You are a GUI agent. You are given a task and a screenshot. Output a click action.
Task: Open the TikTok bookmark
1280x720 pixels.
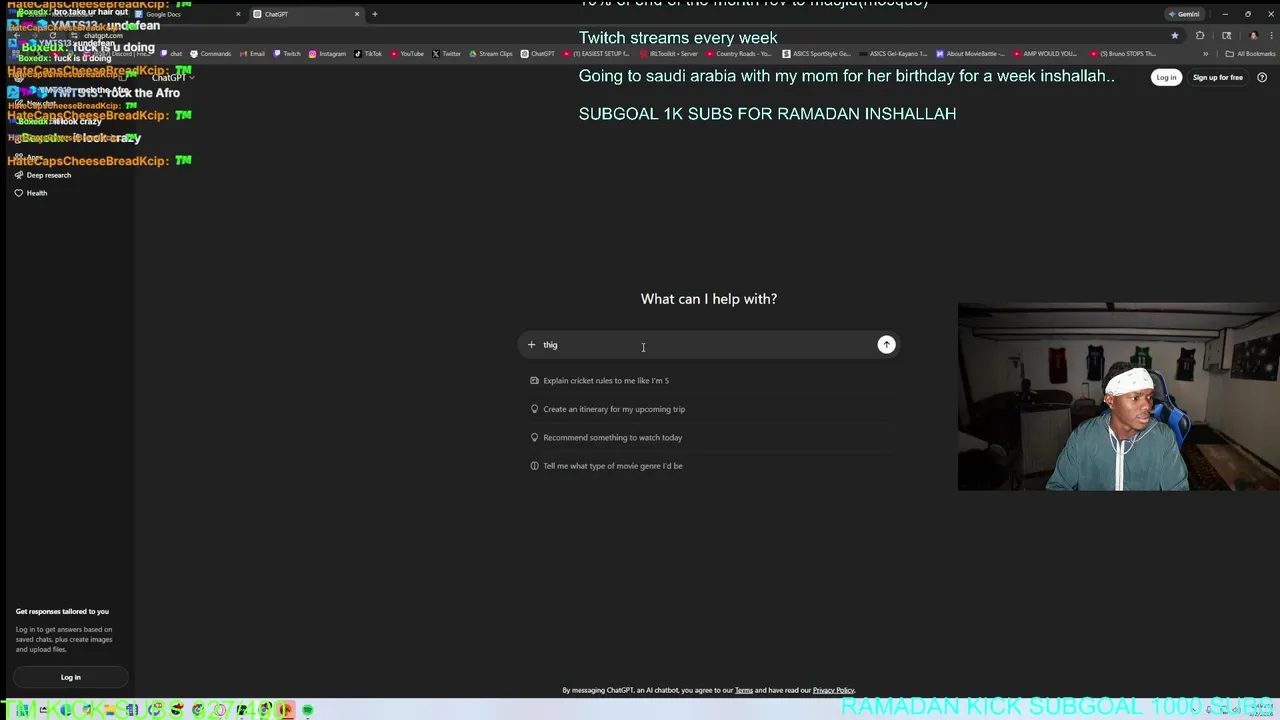tap(368, 54)
